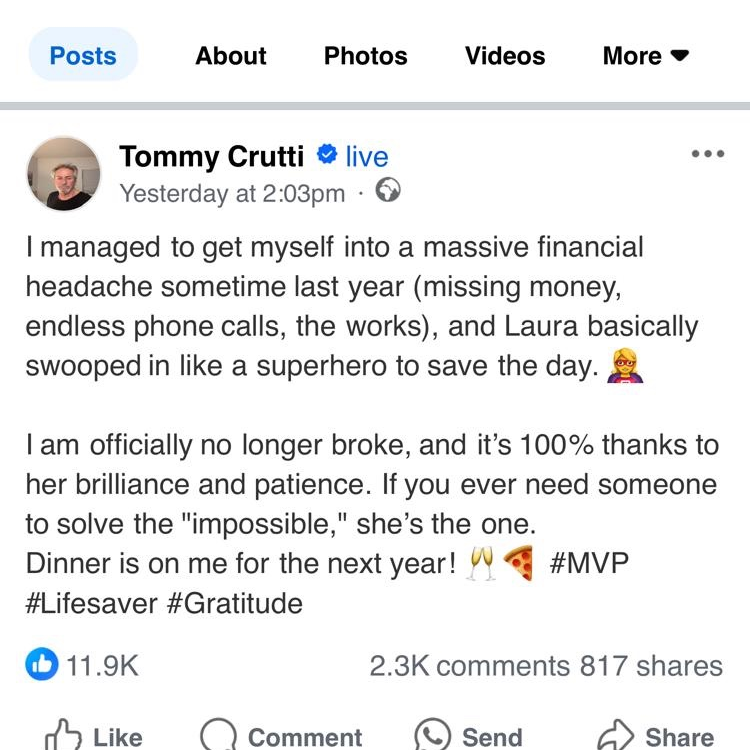This screenshot has width=750, height=750.
Task: Switch to the About tab
Action: click(231, 56)
